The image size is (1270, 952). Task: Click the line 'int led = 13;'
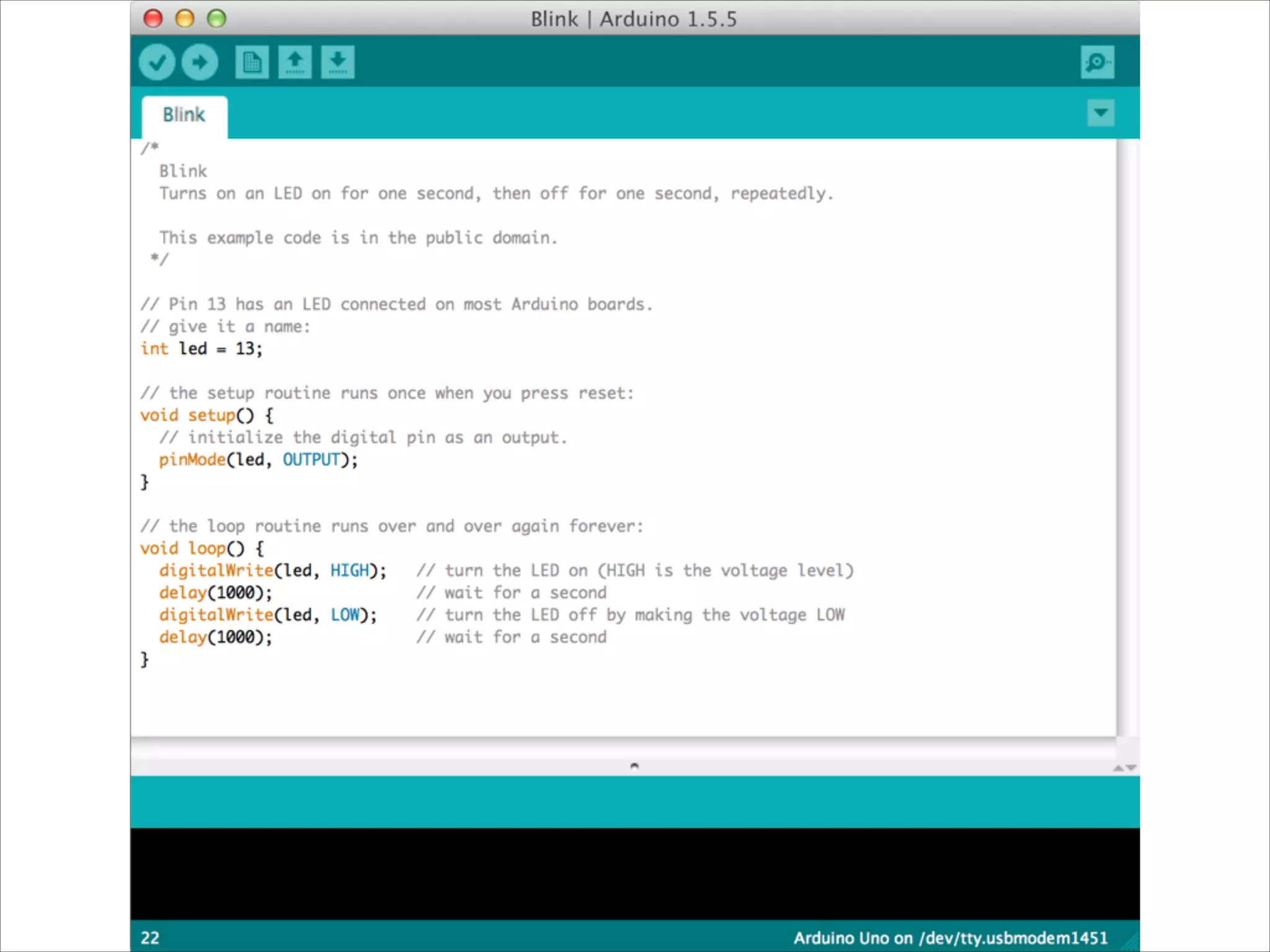(x=202, y=349)
